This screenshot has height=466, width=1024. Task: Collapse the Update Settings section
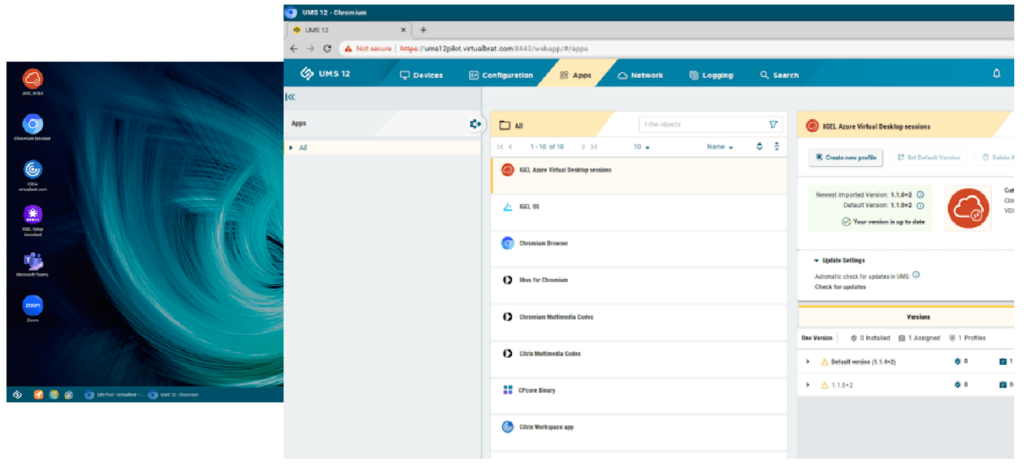point(816,260)
